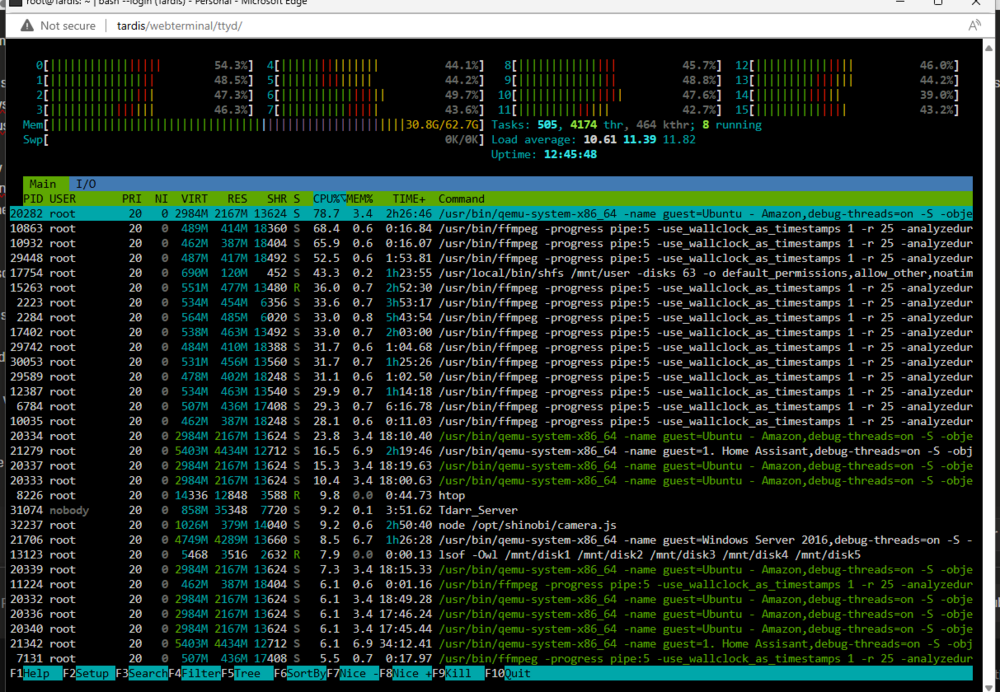
Task: Open F6 SortBy in the function bar
Action: 300,674
